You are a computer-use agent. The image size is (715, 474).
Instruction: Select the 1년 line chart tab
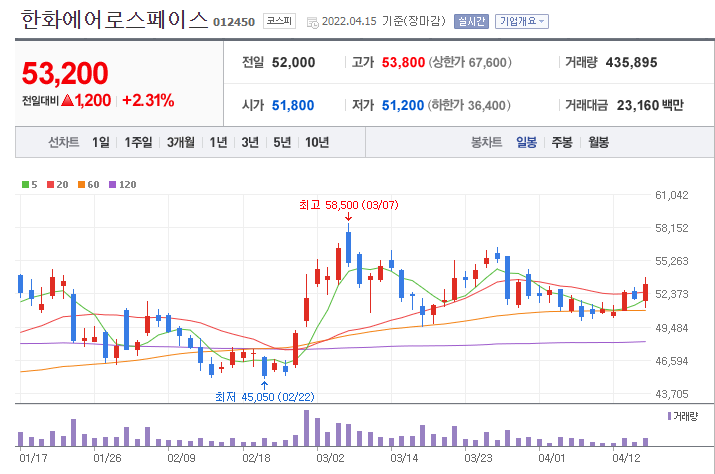coord(218,142)
